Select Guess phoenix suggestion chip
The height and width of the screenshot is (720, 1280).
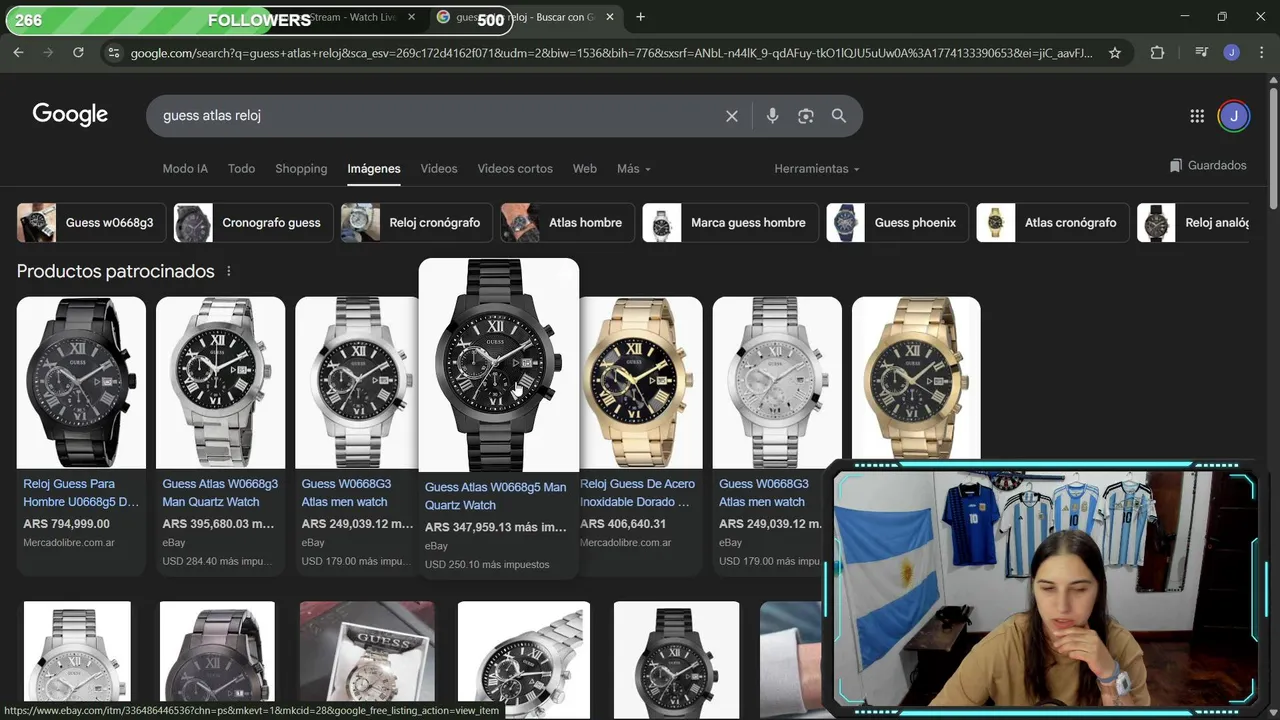click(x=897, y=223)
